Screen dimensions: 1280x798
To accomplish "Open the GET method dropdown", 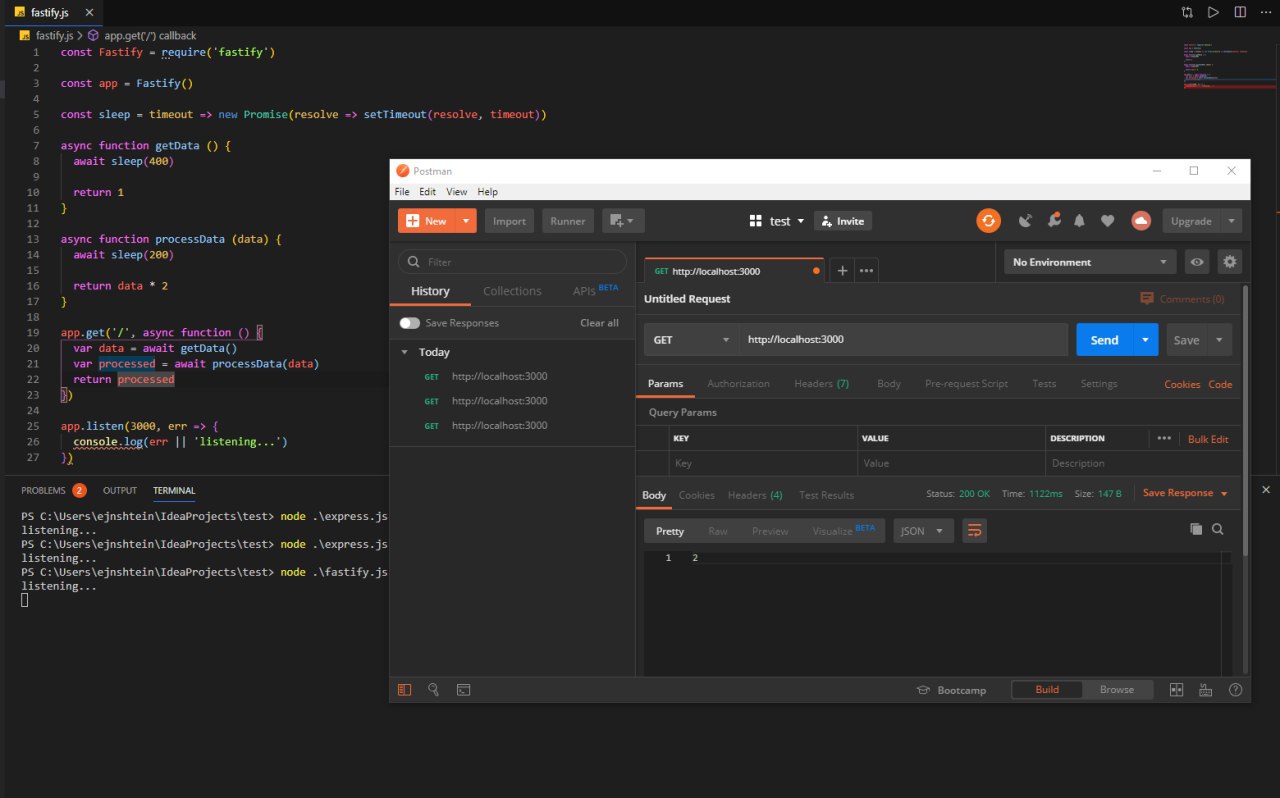I will (x=691, y=340).
